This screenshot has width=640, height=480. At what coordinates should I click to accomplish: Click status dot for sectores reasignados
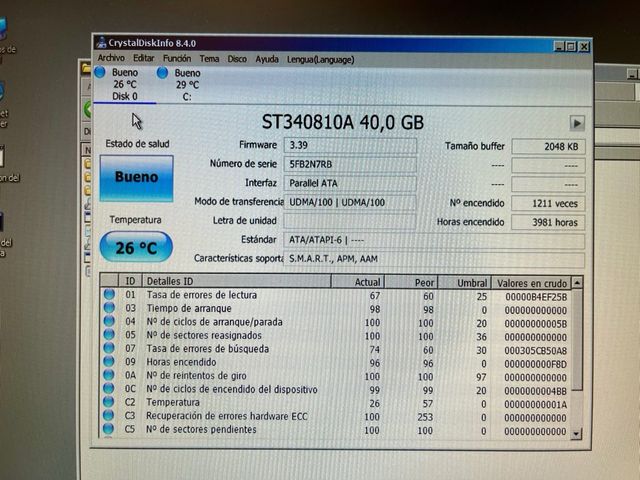click(x=109, y=335)
